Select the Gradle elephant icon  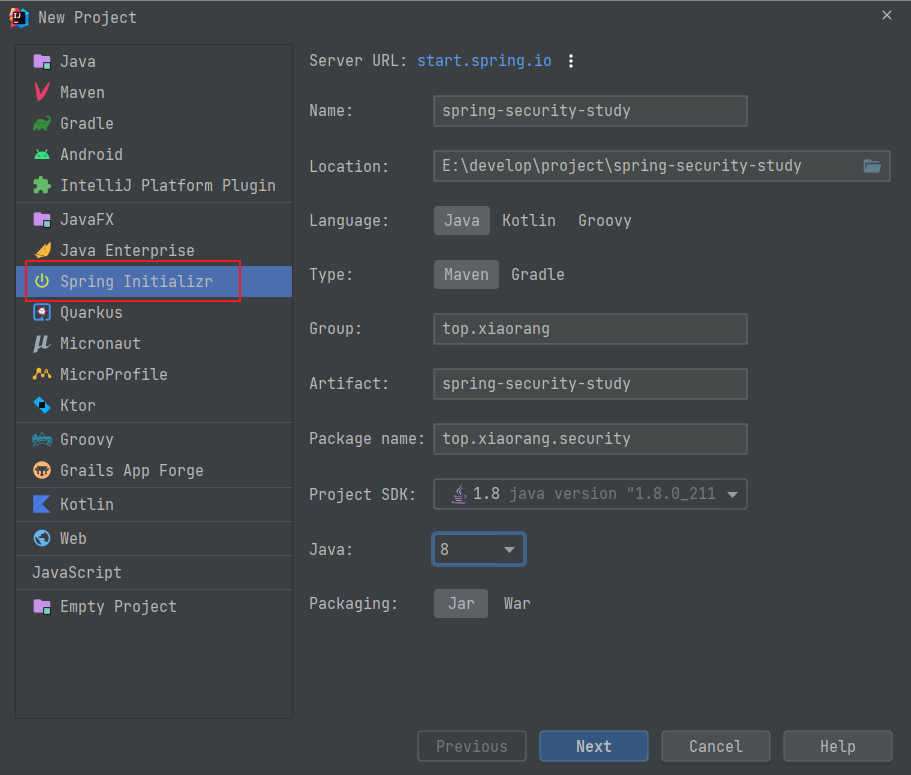42,123
